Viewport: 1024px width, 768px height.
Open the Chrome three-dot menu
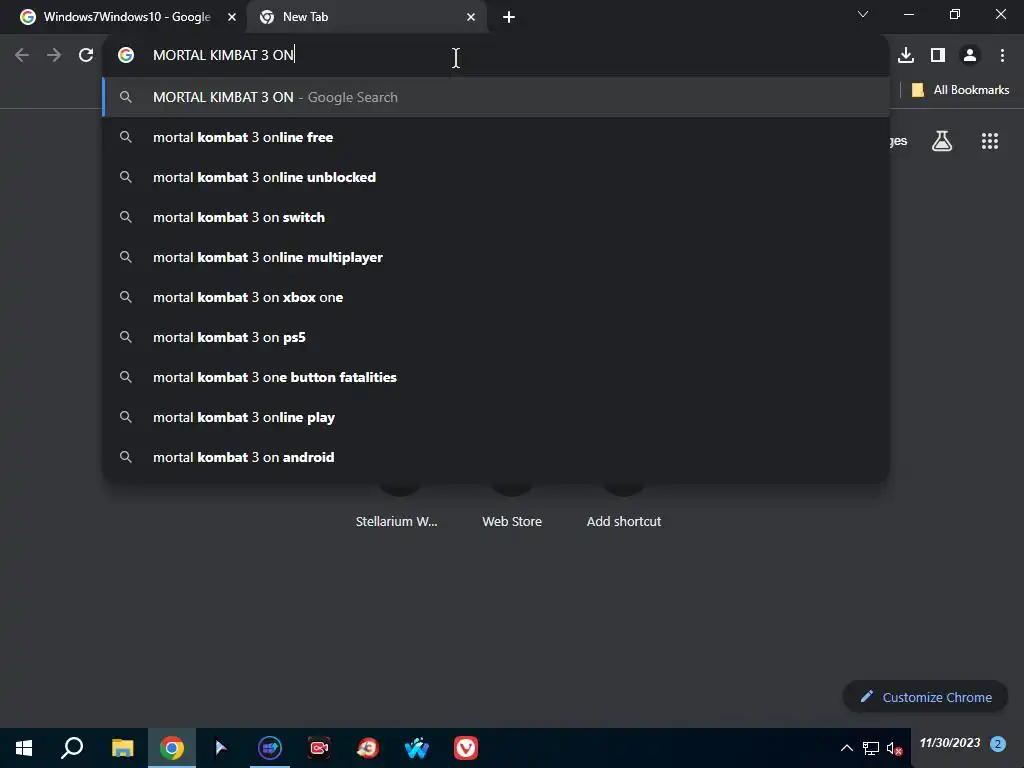1002,55
